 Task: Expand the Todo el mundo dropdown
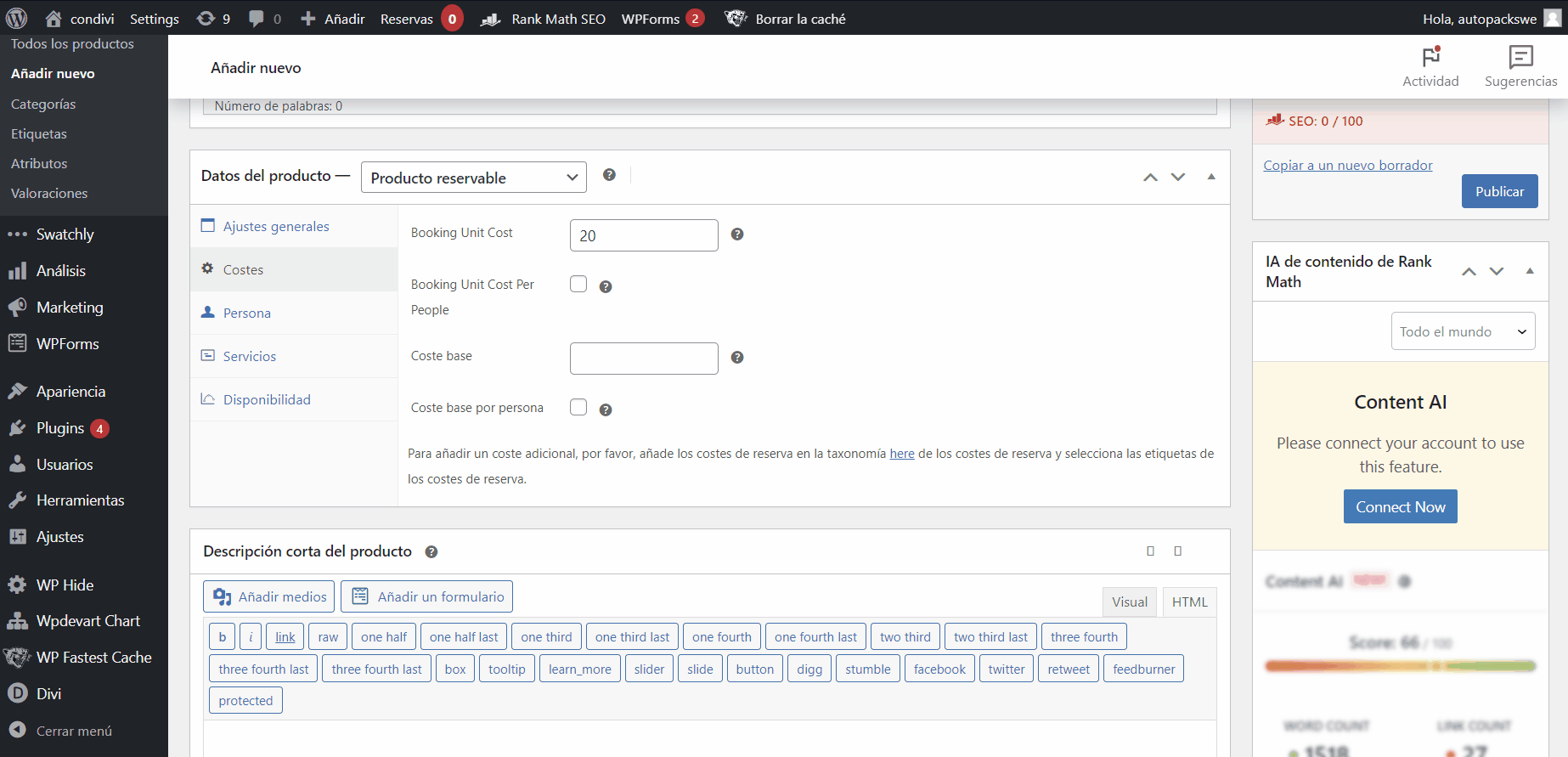click(1462, 331)
